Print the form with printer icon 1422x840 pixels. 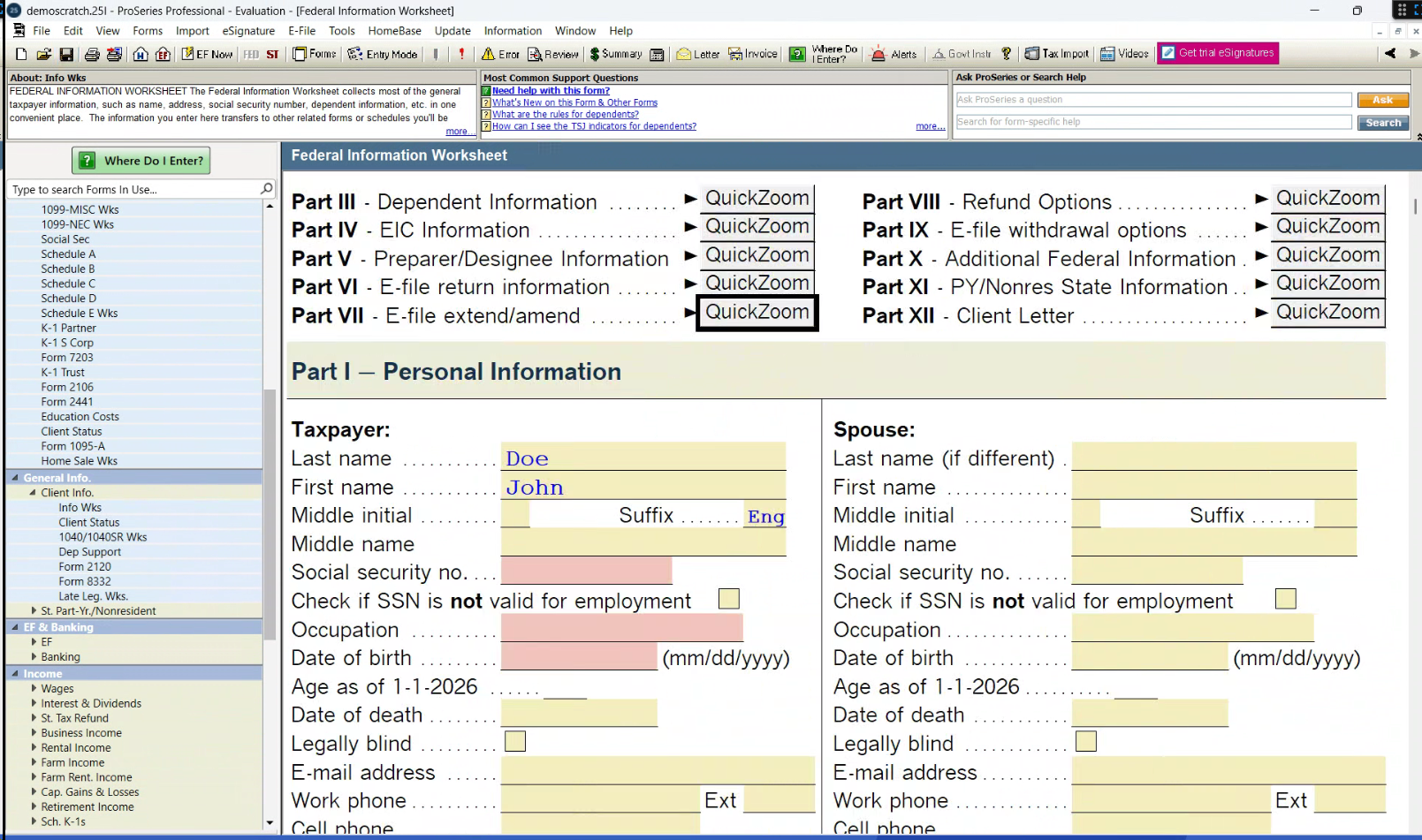point(91,54)
